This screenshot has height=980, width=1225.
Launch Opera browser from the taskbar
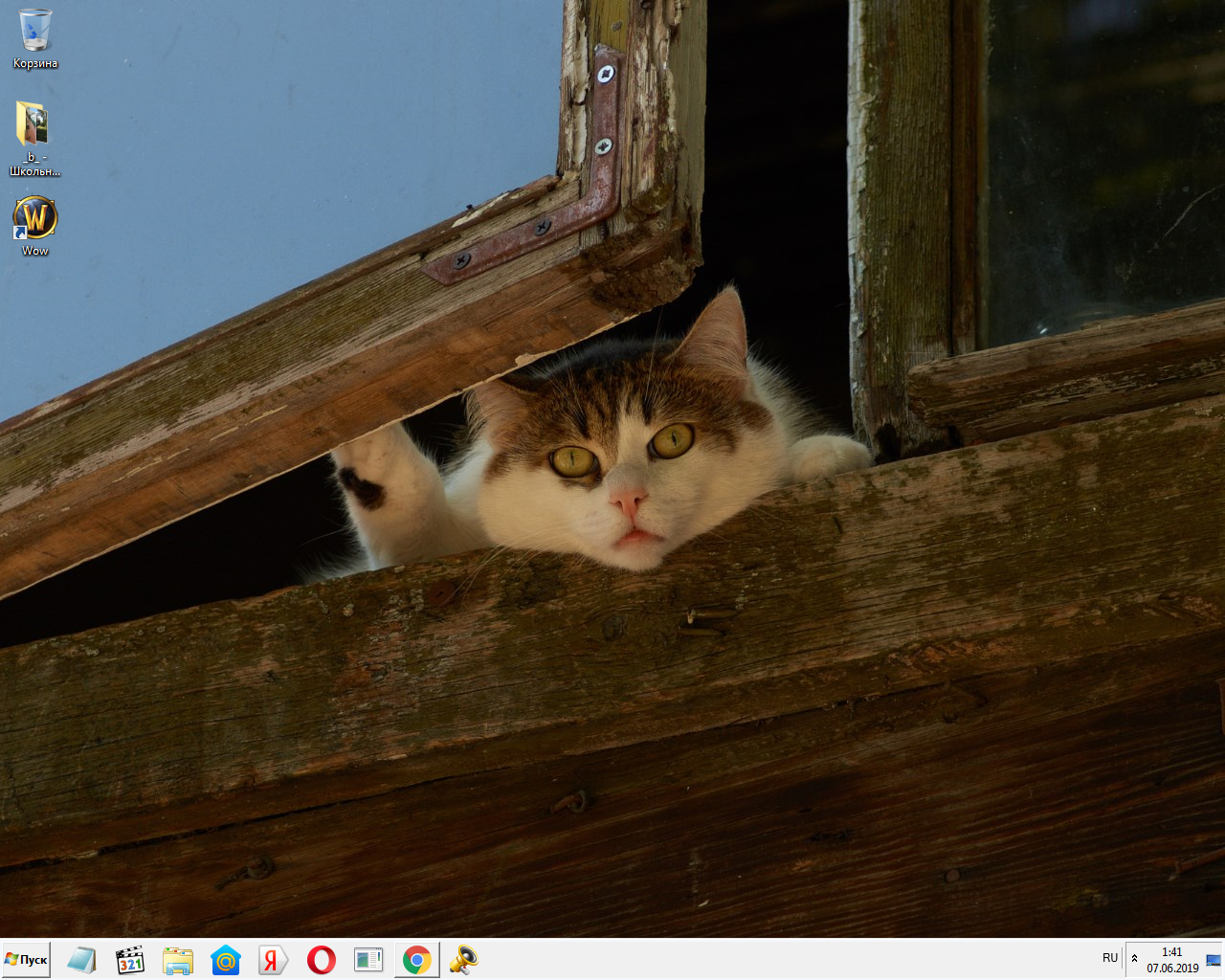322,959
